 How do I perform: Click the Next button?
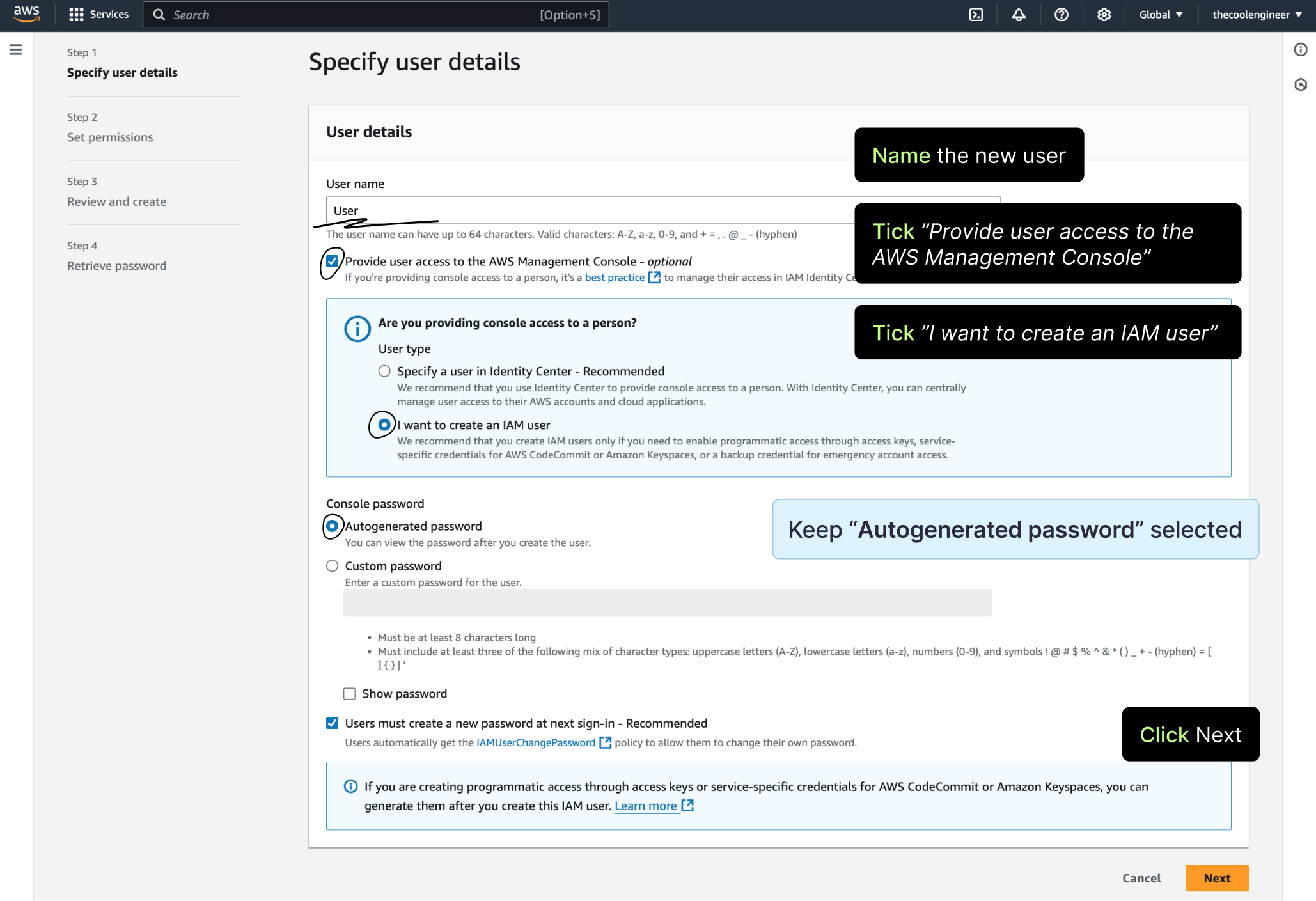(x=1217, y=878)
